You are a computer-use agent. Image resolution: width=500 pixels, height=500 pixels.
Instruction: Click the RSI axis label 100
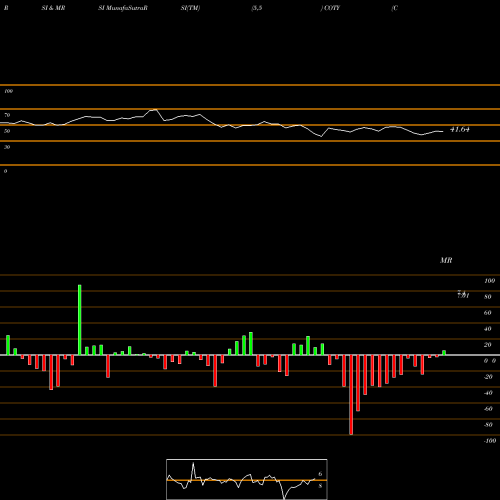point(8,91)
